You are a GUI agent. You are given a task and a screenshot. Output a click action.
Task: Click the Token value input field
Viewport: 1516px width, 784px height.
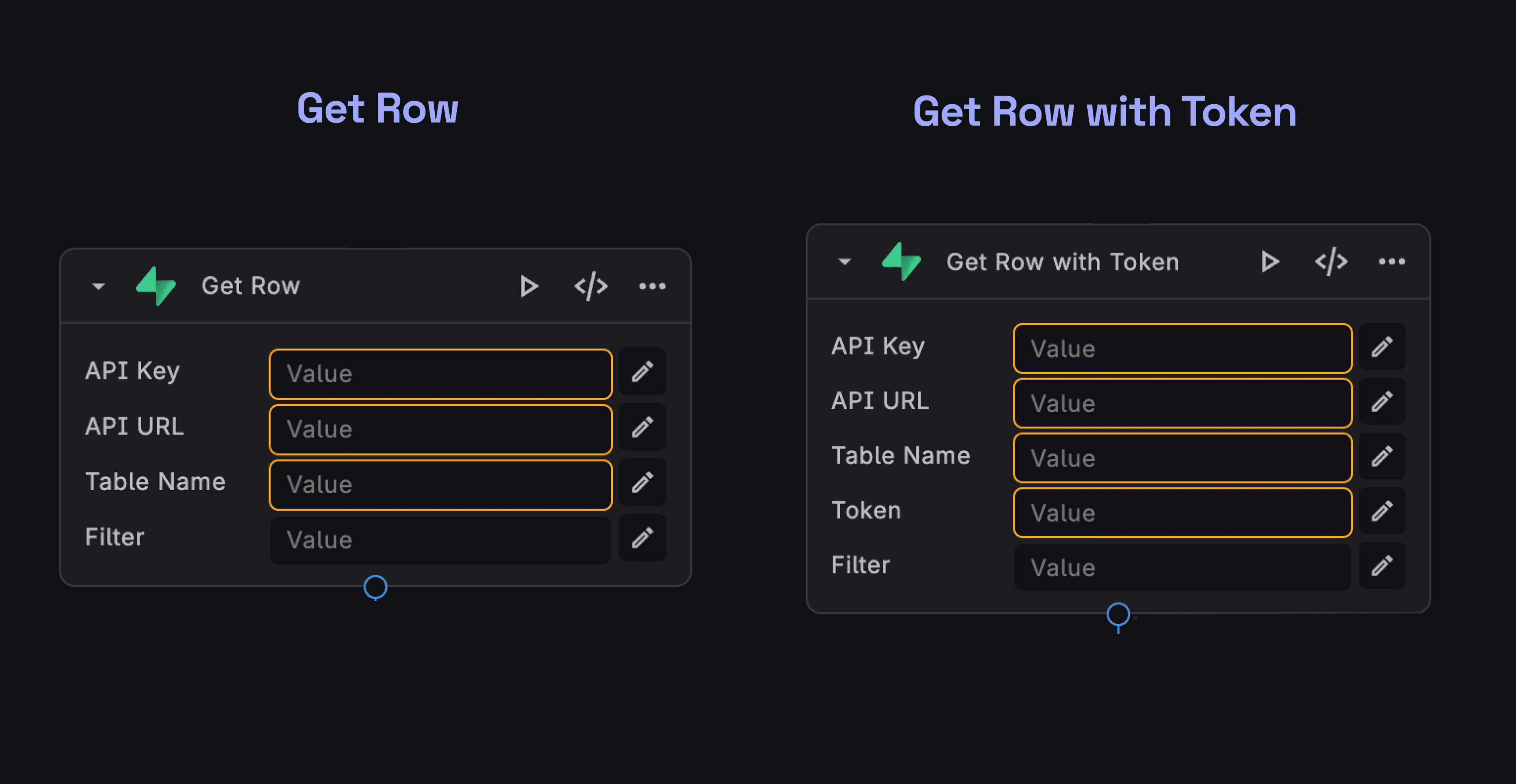(1182, 513)
